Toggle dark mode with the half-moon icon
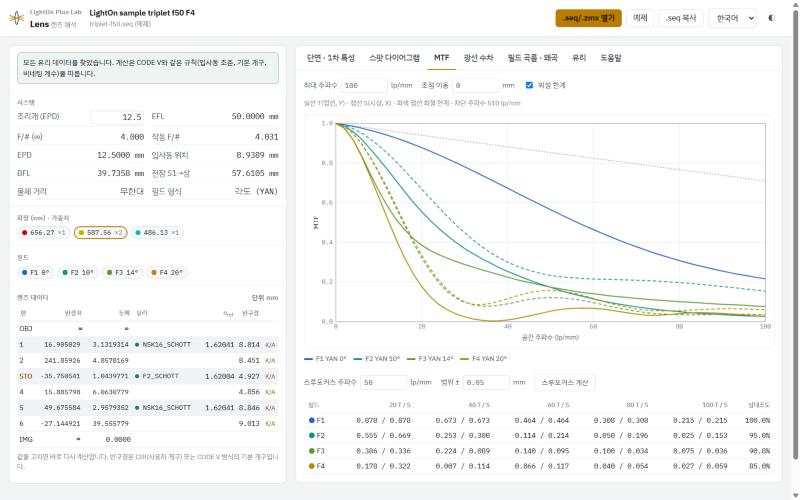Image resolution: width=800 pixels, height=500 pixels. coord(771,18)
